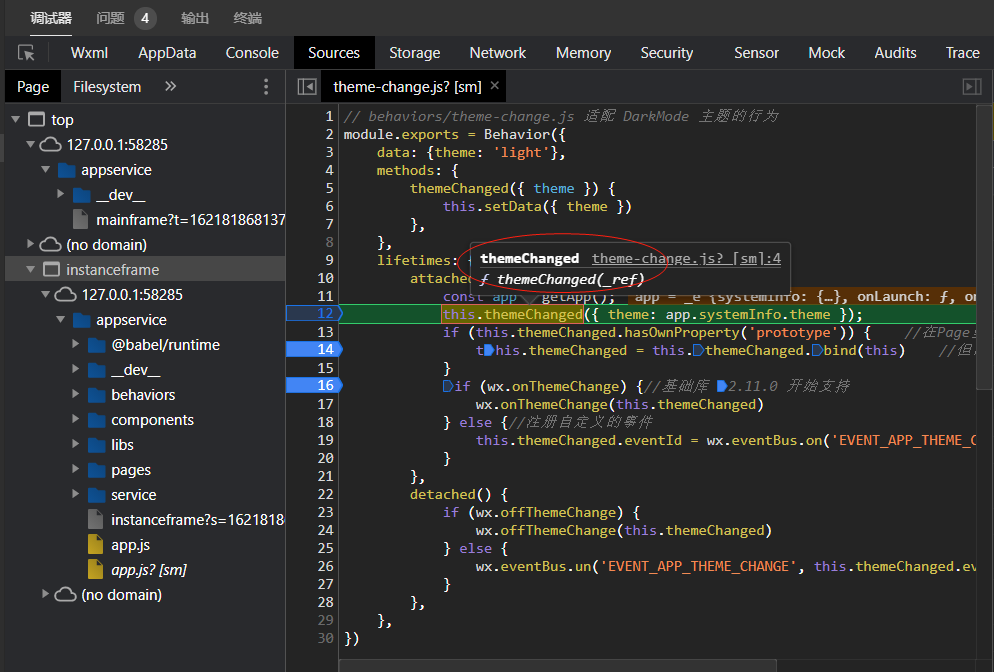The height and width of the screenshot is (672, 994).
Task: Click the libs folder icon
Action: 97,445
